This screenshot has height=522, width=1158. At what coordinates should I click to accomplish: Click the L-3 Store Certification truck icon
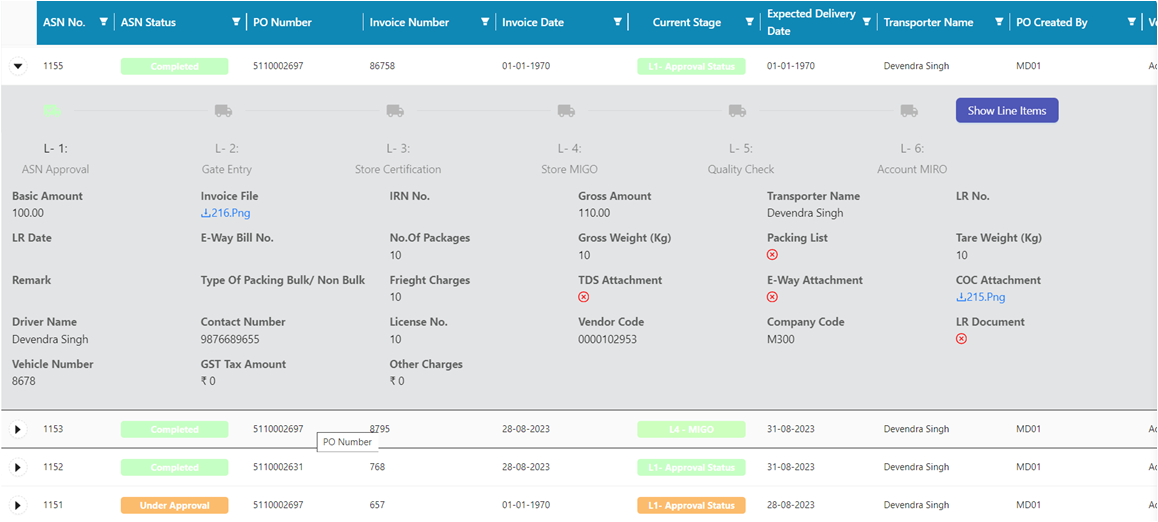pos(395,111)
